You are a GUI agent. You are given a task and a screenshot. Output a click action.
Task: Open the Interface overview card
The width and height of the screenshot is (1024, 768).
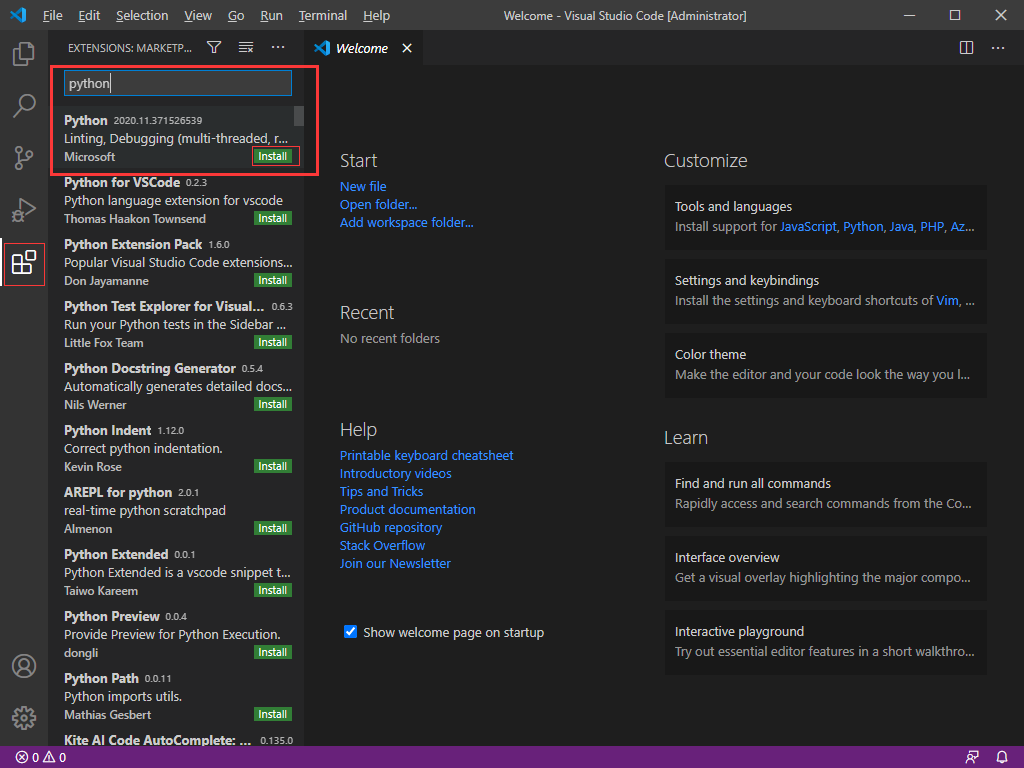pos(825,568)
